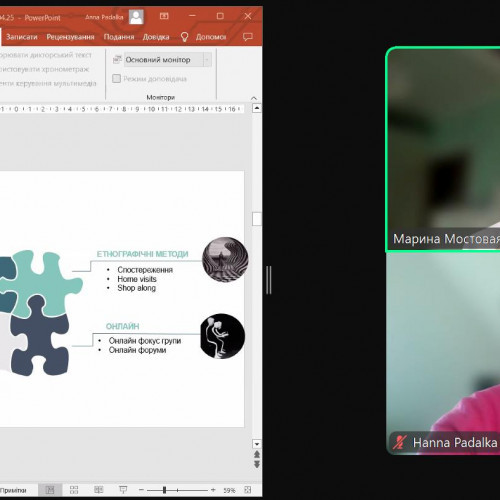Minimize the PowerPoint window

[x=192, y=16]
